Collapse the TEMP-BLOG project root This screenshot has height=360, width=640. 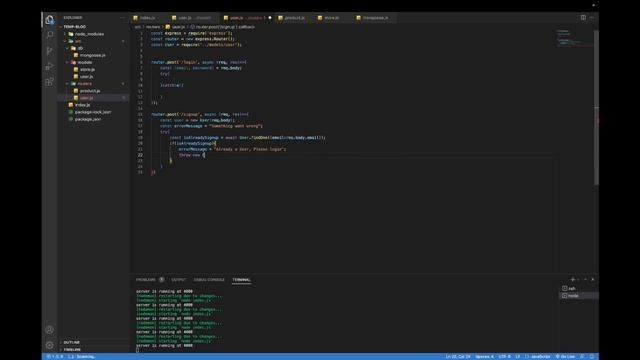[x=75, y=27]
